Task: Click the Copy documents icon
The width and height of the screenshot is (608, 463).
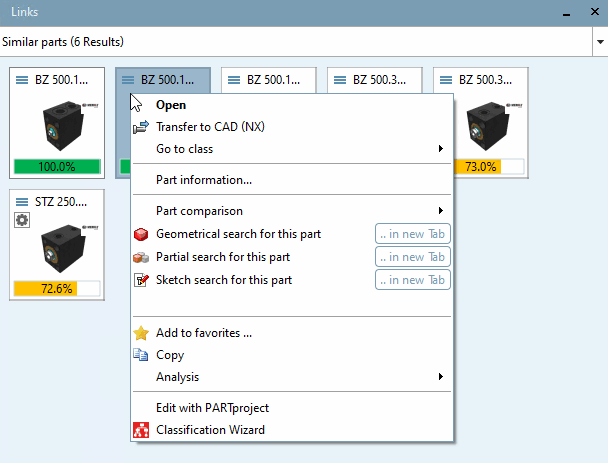Action: click(141, 355)
